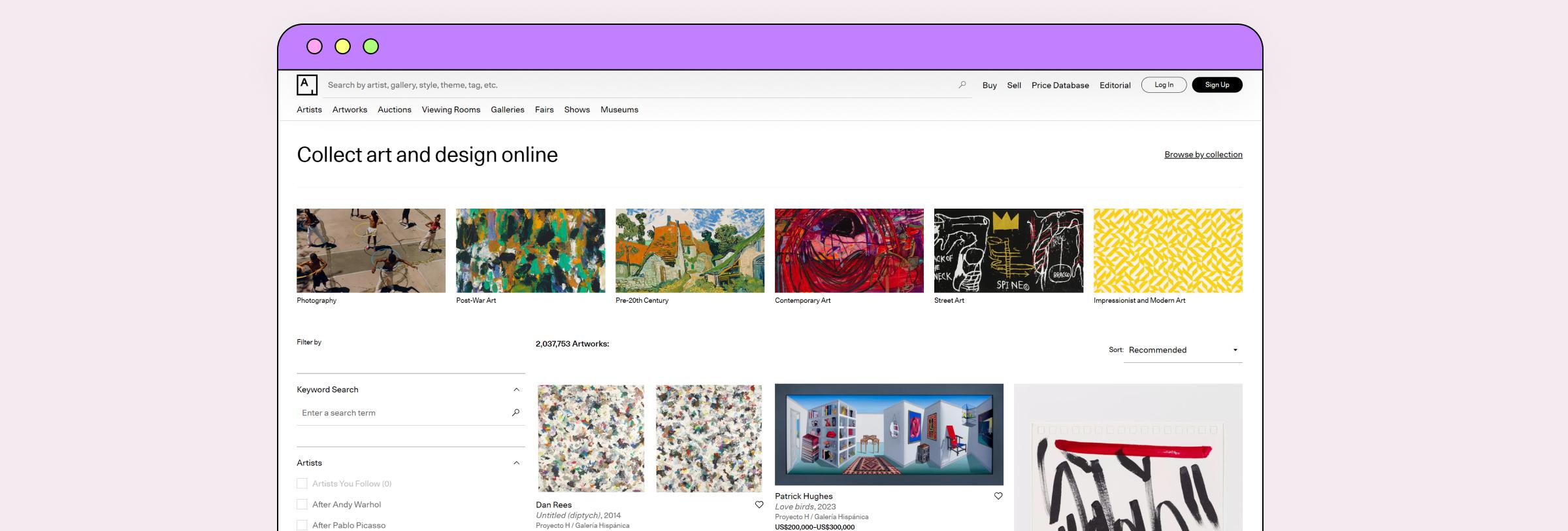The width and height of the screenshot is (1568, 531).
Task: Click the Sell link
Action: tap(1014, 85)
